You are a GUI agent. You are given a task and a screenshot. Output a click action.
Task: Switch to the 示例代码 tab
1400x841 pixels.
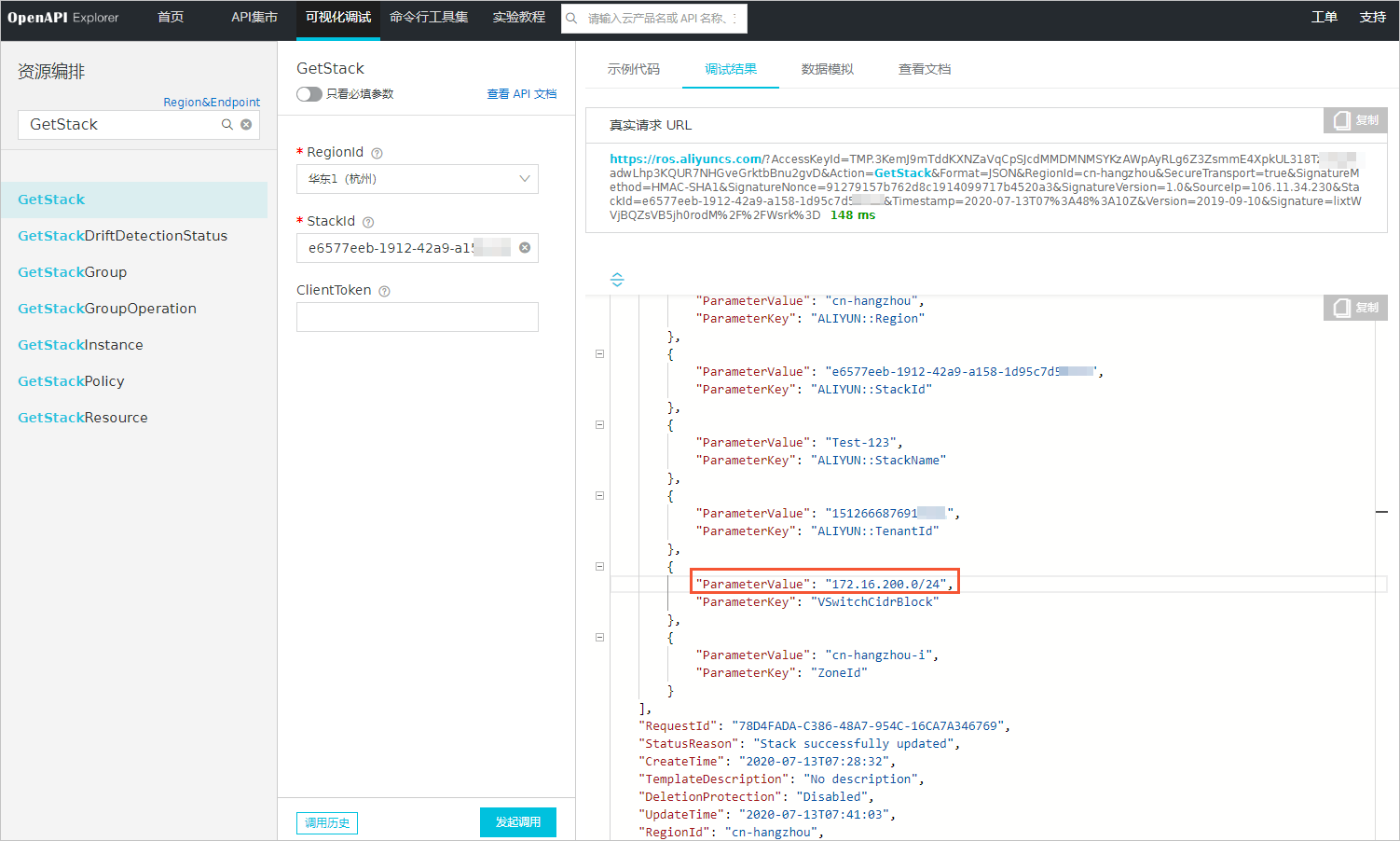coord(634,69)
